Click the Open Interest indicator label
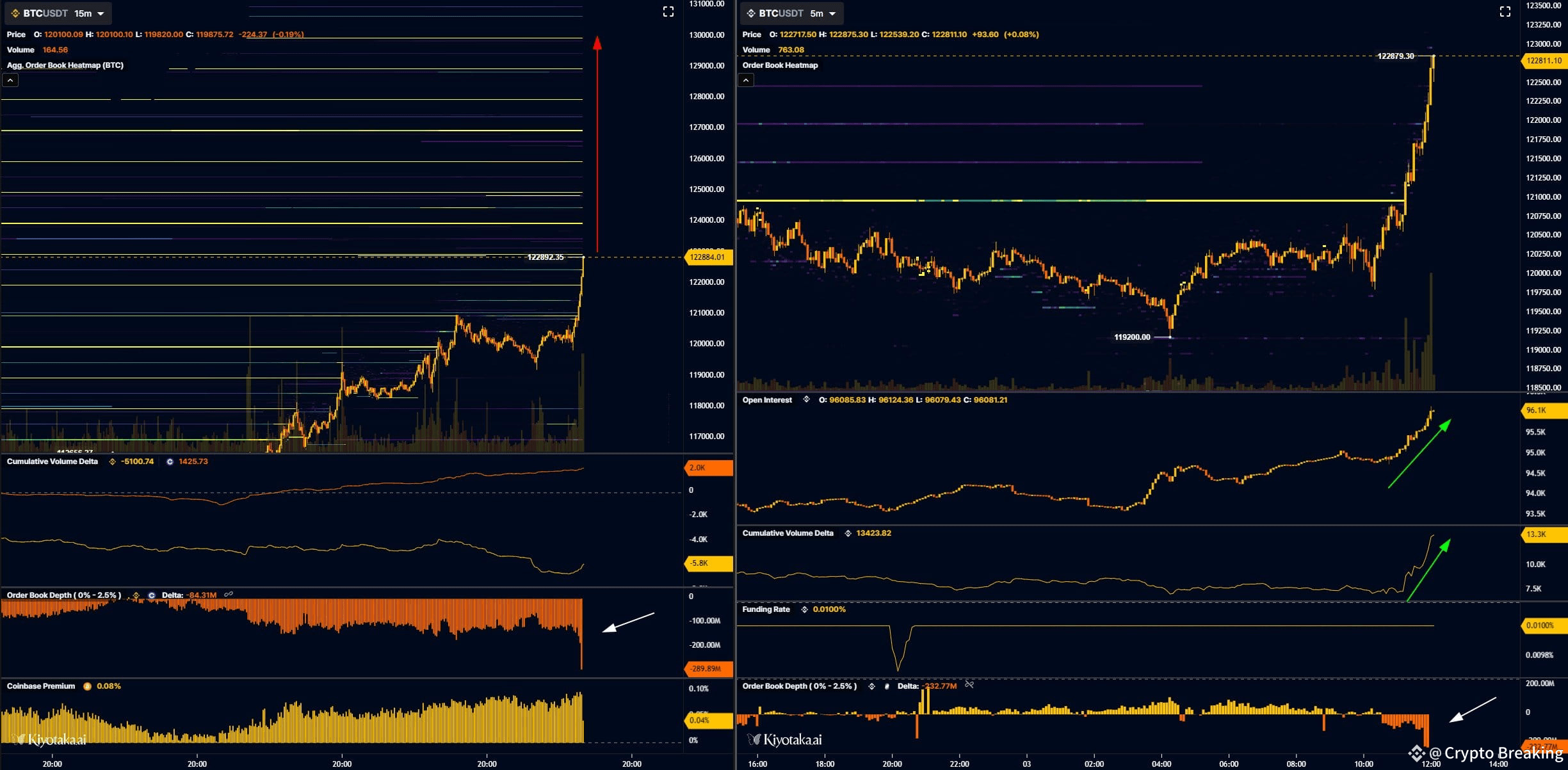This screenshot has height=770, width=1568. [767, 400]
